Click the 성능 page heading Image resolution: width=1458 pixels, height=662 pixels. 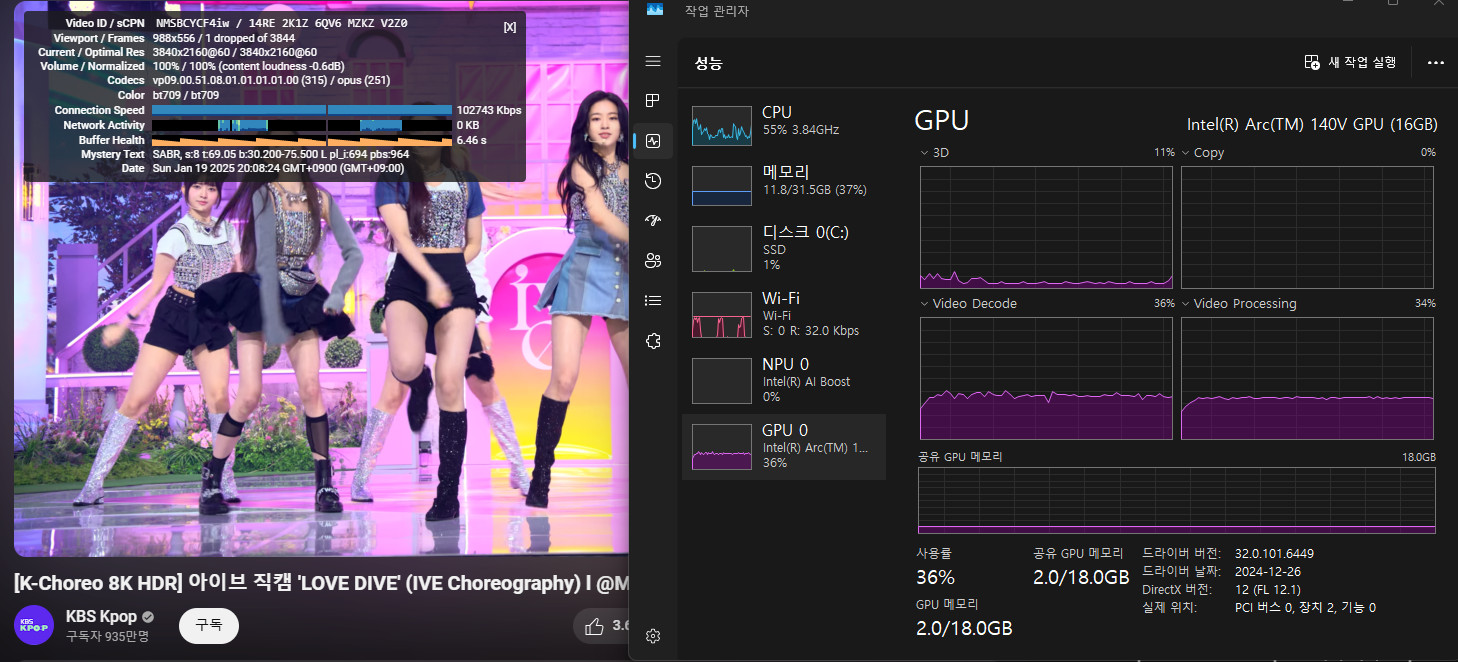(709, 63)
